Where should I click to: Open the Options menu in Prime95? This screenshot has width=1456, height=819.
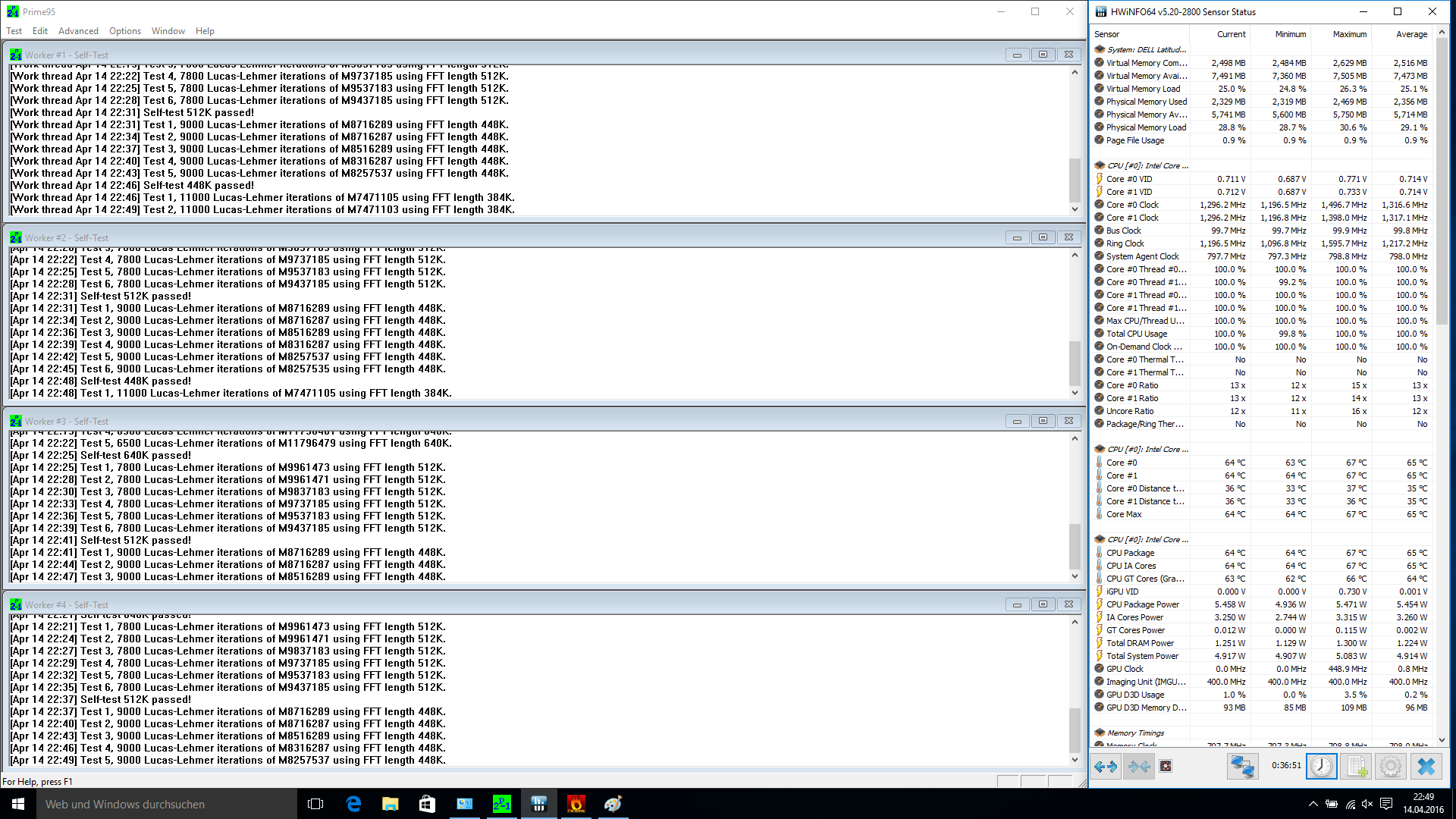pos(124,31)
